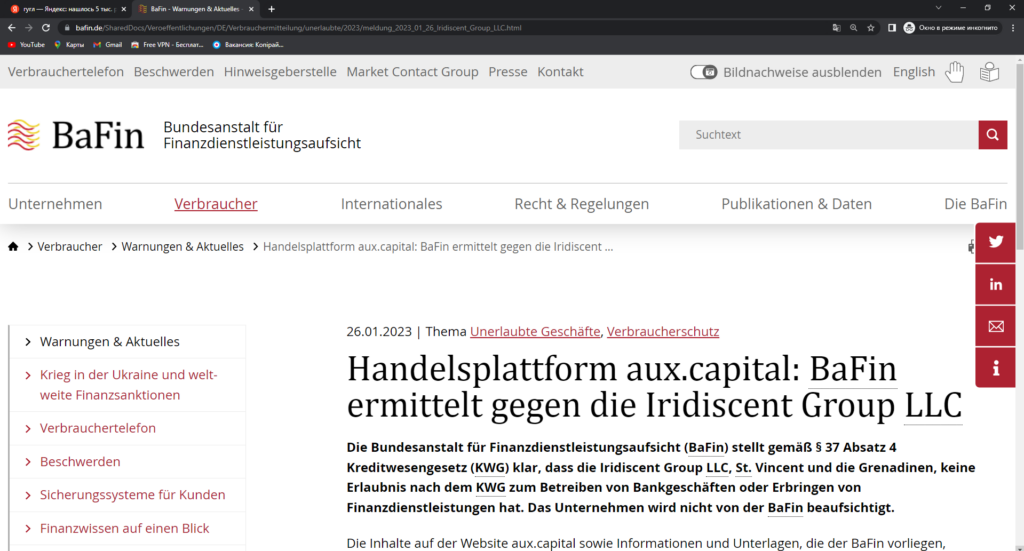Click browser forward arrow
Image resolution: width=1024 pixels, height=551 pixels.
28,27
